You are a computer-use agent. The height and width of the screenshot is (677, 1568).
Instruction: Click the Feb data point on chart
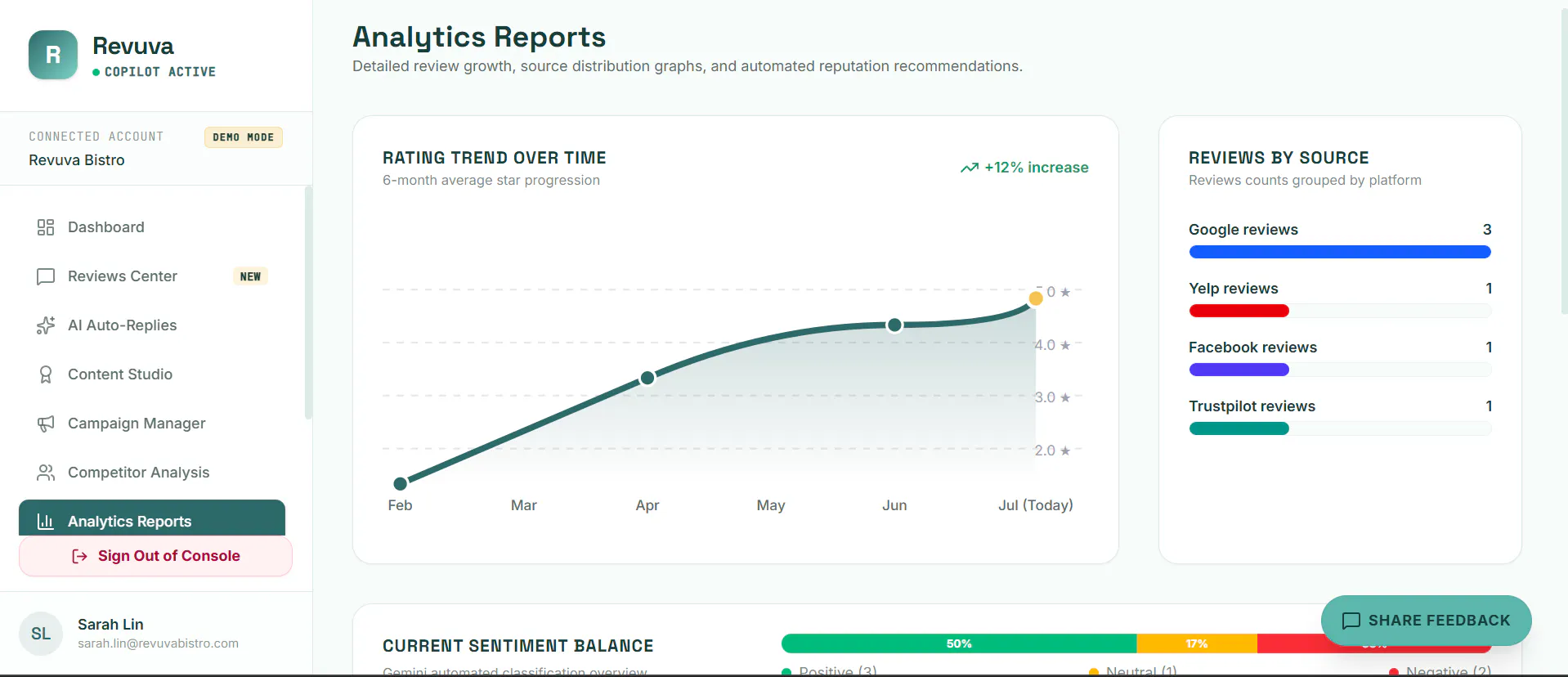click(400, 483)
